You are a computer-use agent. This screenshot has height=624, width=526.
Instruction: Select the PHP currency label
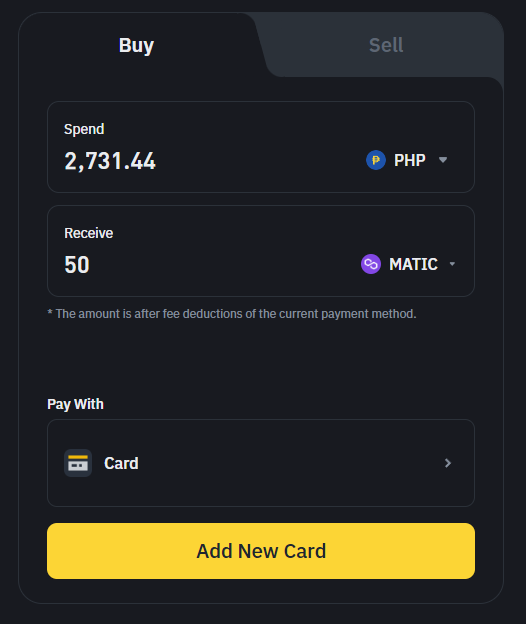coord(410,160)
